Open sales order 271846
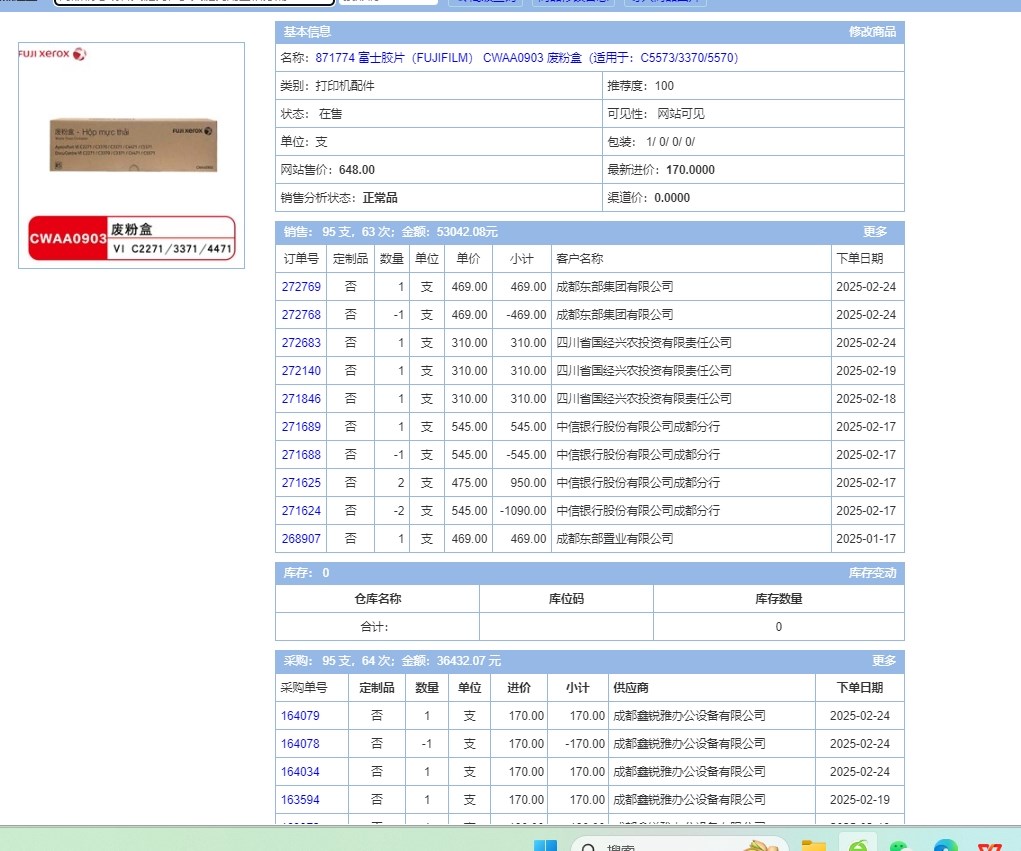The image size is (1021, 851). click(x=301, y=398)
